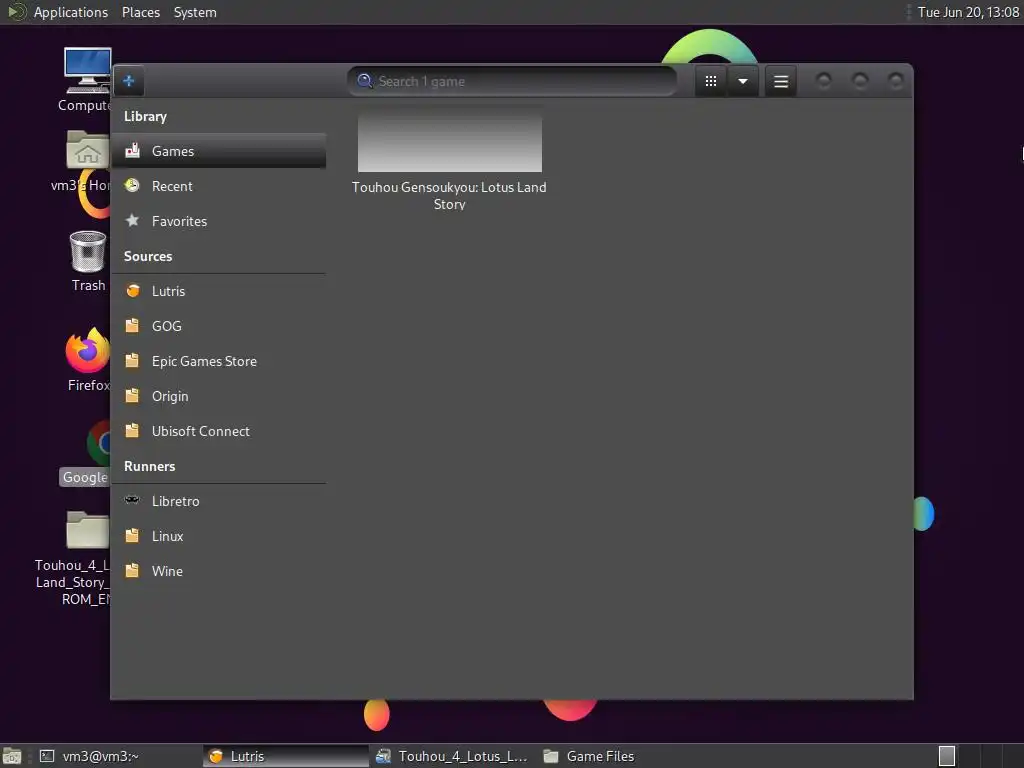
Task: Select Games in the Library sidebar
Action: click(219, 151)
